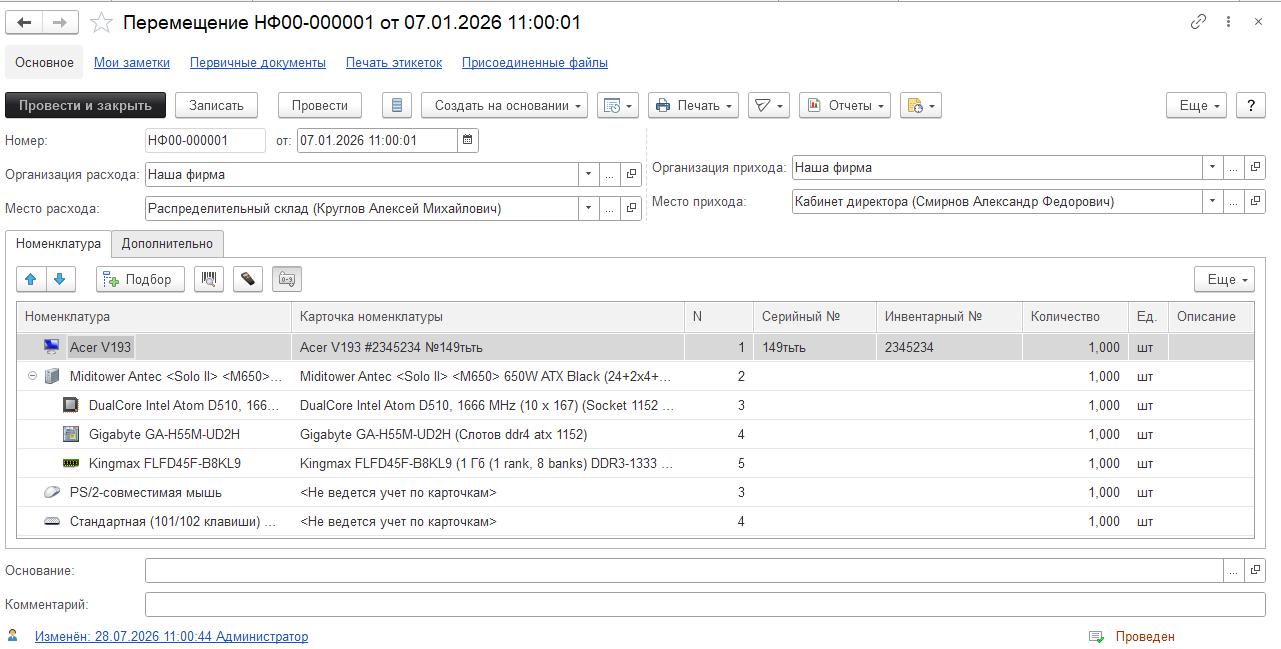Viewport: 1281px width, 649px height.
Task: Switch to the Мои заметки tab
Action: (132, 62)
